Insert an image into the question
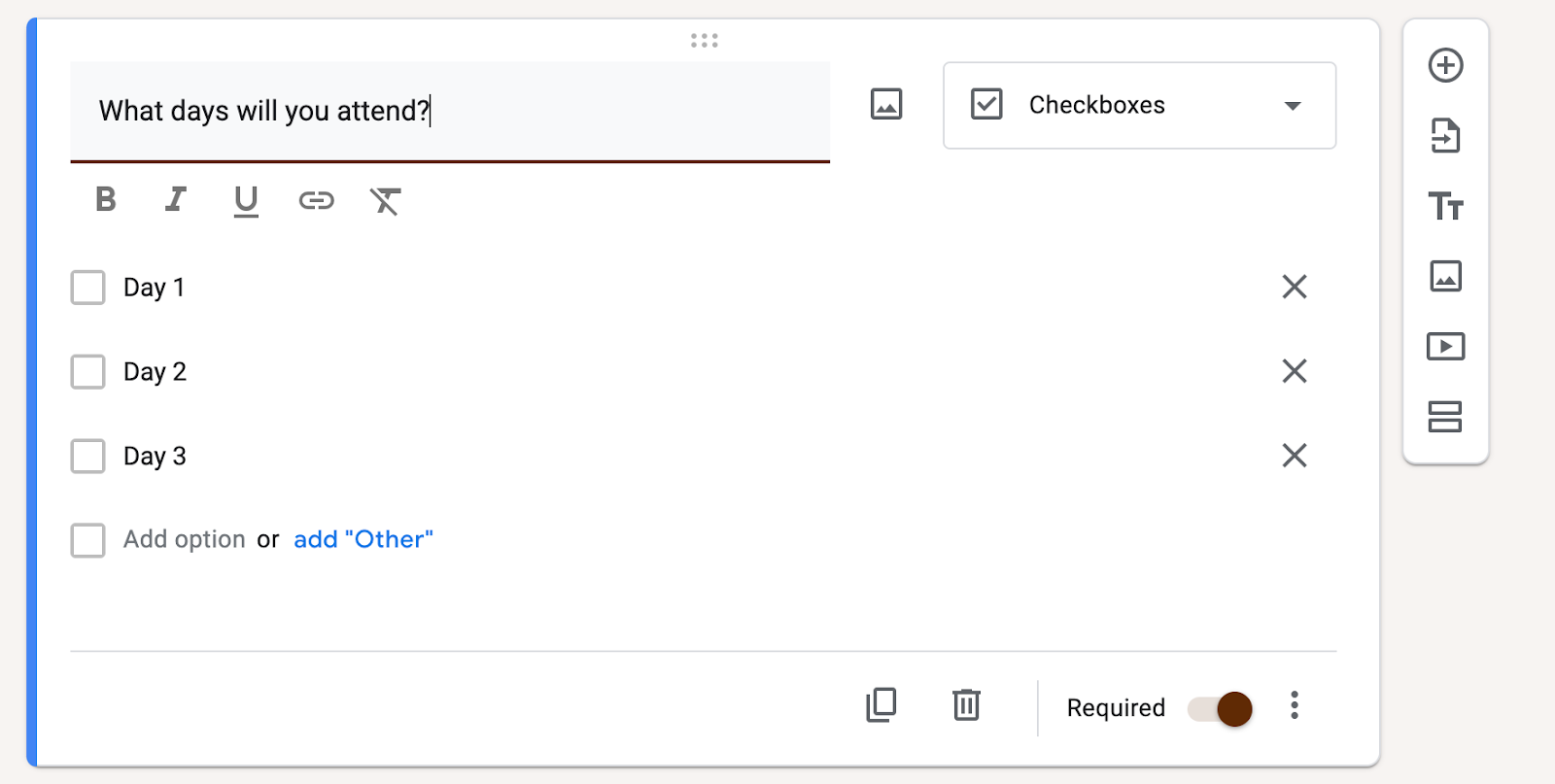 (x=886, y=105)
